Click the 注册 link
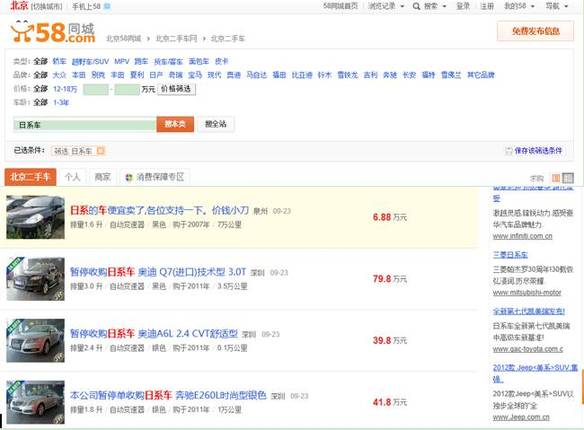 coord(487,6)
